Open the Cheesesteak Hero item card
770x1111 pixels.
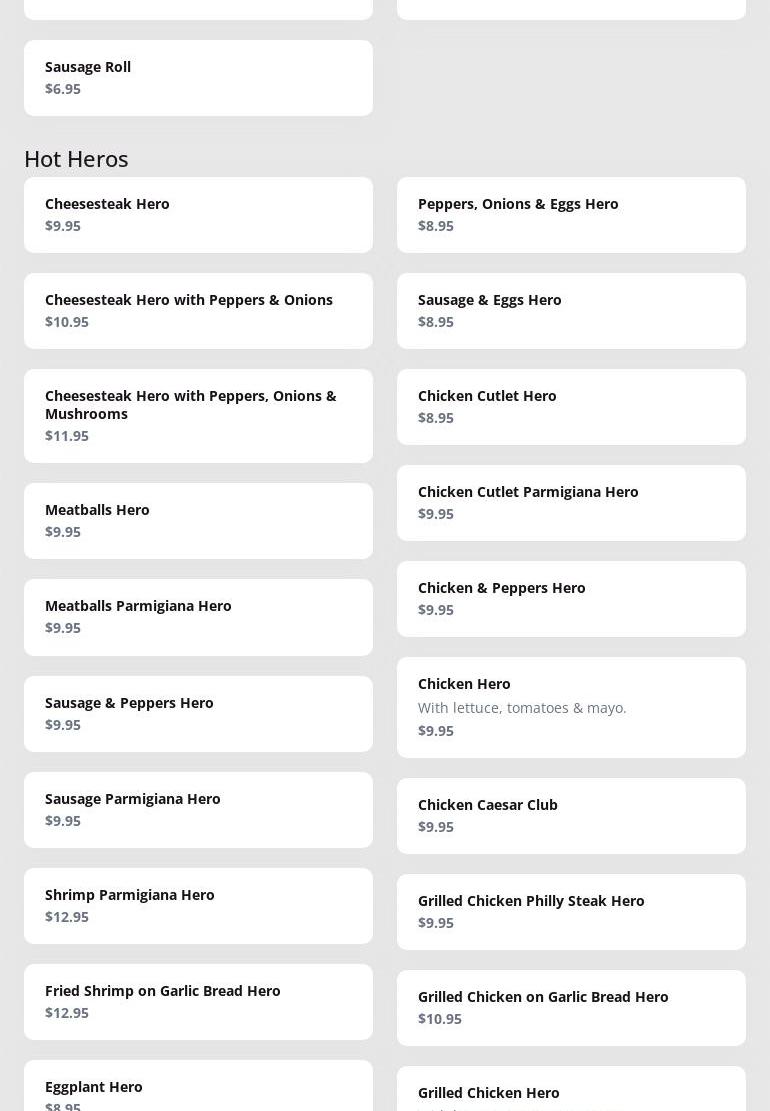click(x=198, y=215)
